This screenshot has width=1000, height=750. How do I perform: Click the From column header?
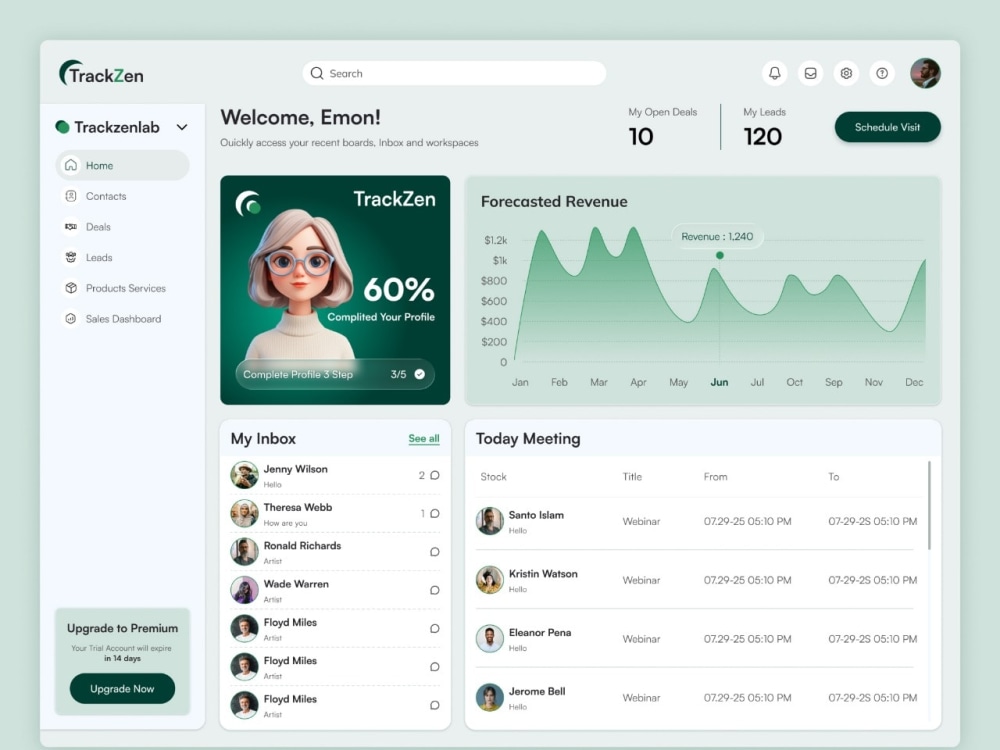[715, 476]
